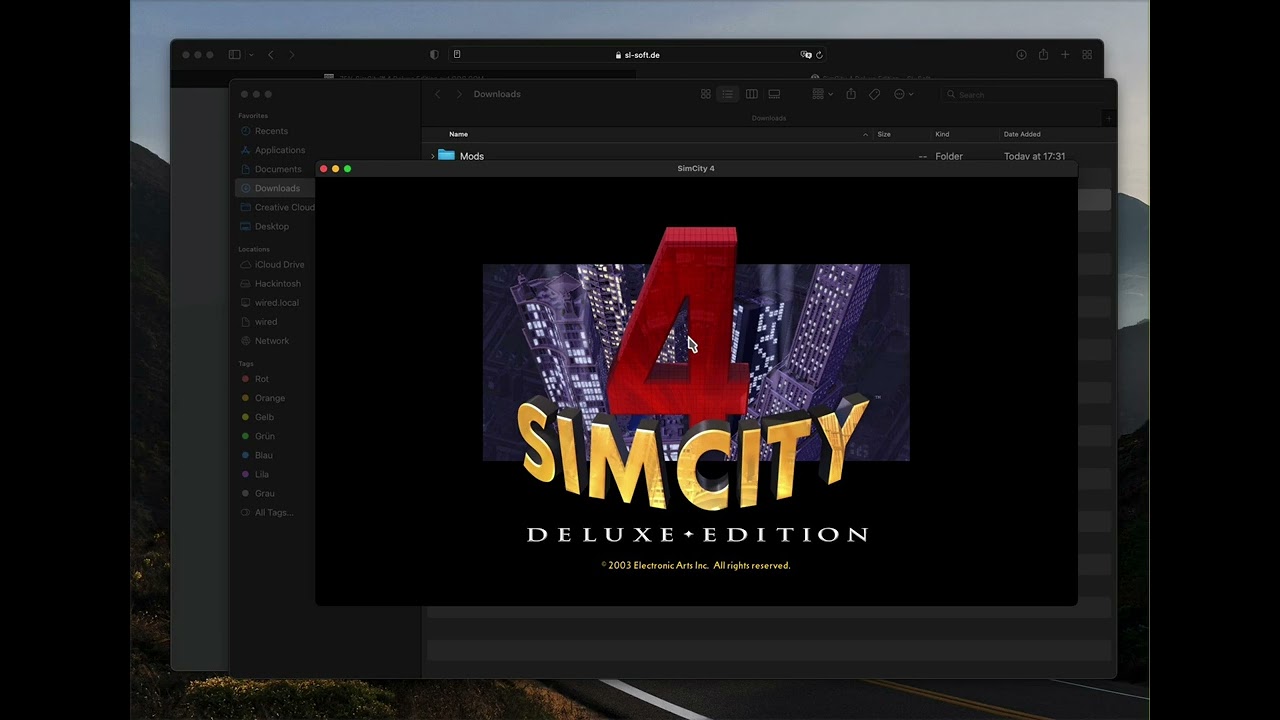The width and height of the screenshot is (1280, 720).
Task: Show Safari's downloads list
Action: [x=1021, y=55]
